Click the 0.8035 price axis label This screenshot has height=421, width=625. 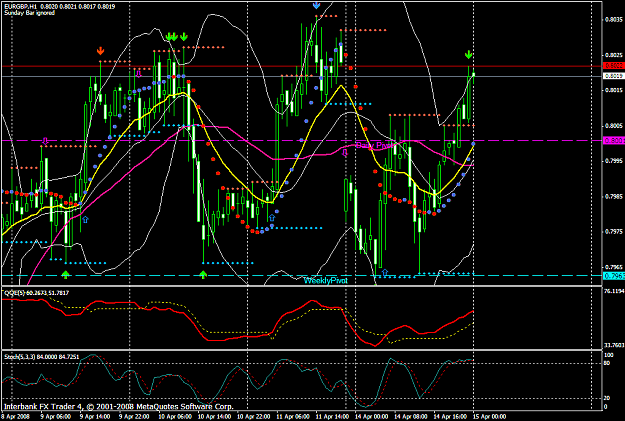[613, 20]
